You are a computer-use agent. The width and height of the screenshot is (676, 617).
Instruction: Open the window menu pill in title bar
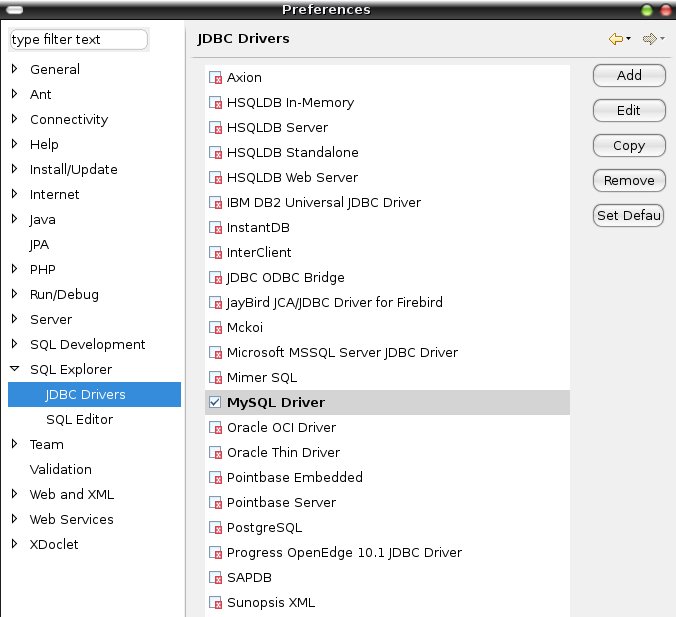14,10
